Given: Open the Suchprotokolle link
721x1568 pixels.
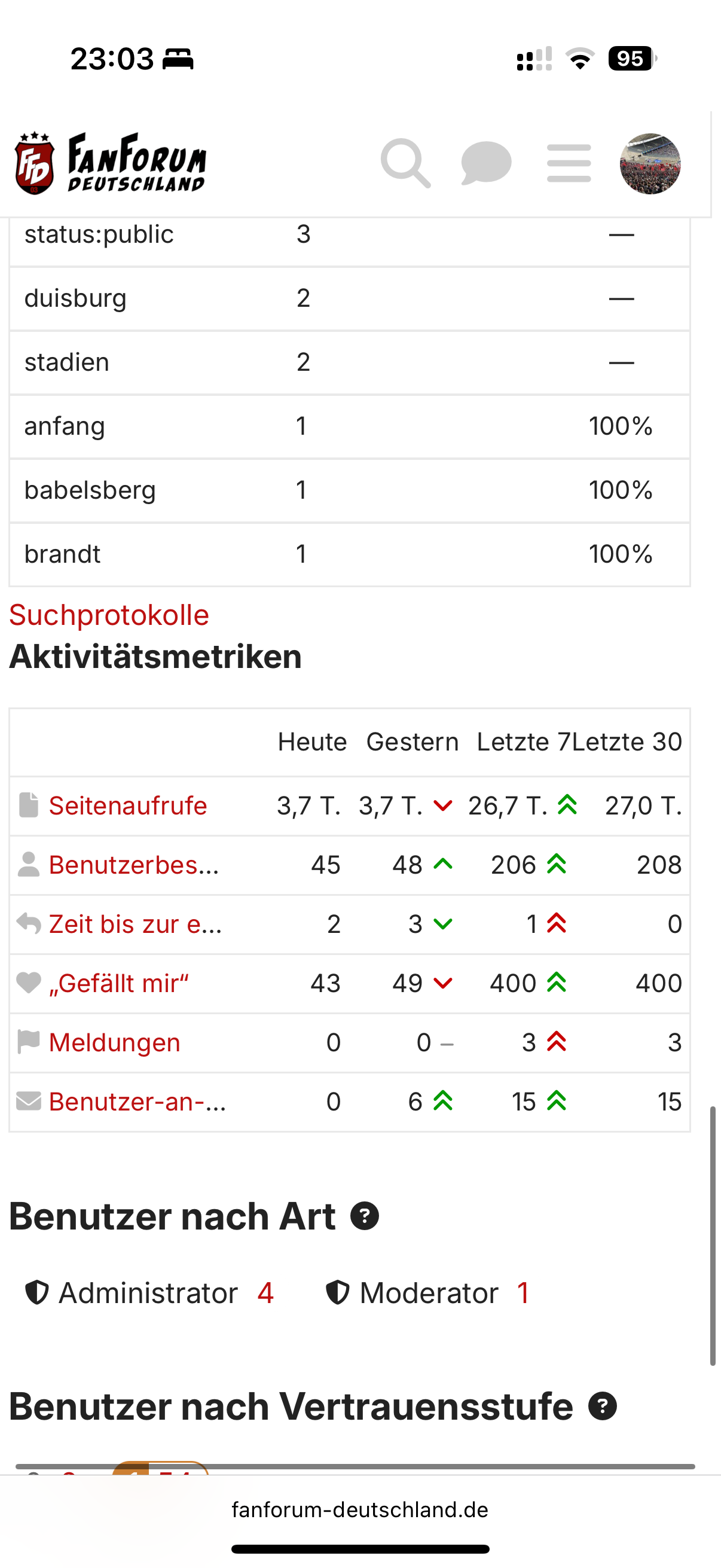Looking at the screenshot, I should pyautogui.click(x=109, y=615).
